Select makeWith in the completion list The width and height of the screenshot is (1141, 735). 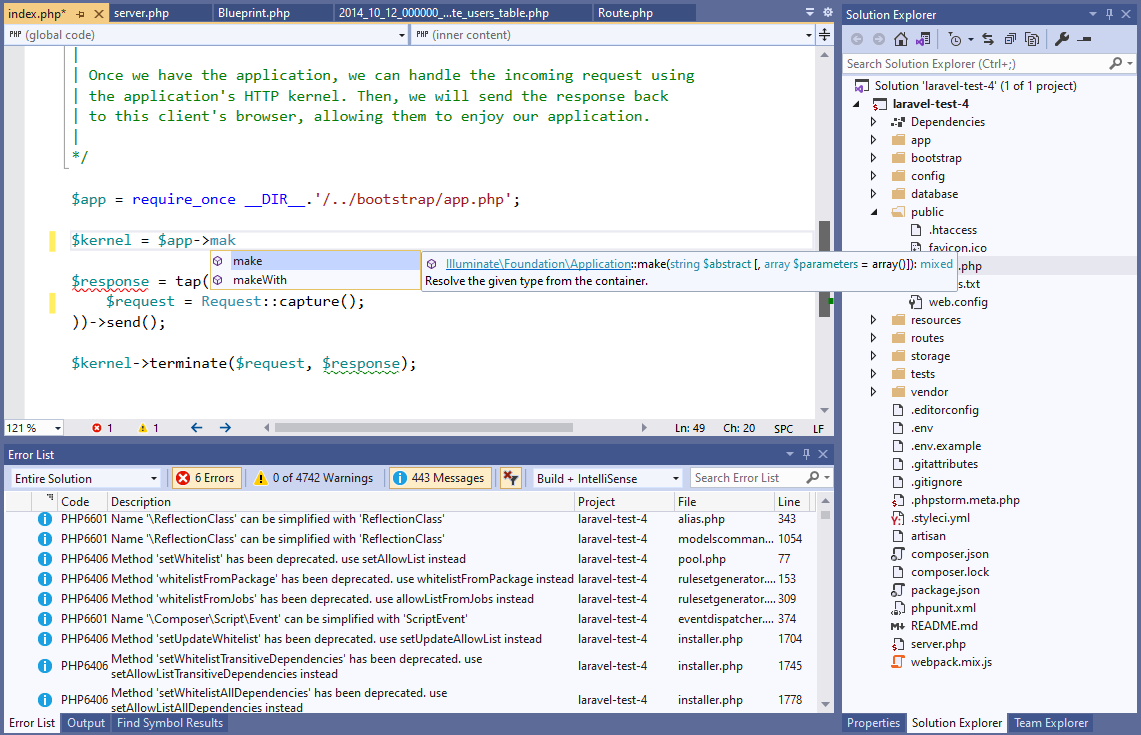[x=315, y=280]
